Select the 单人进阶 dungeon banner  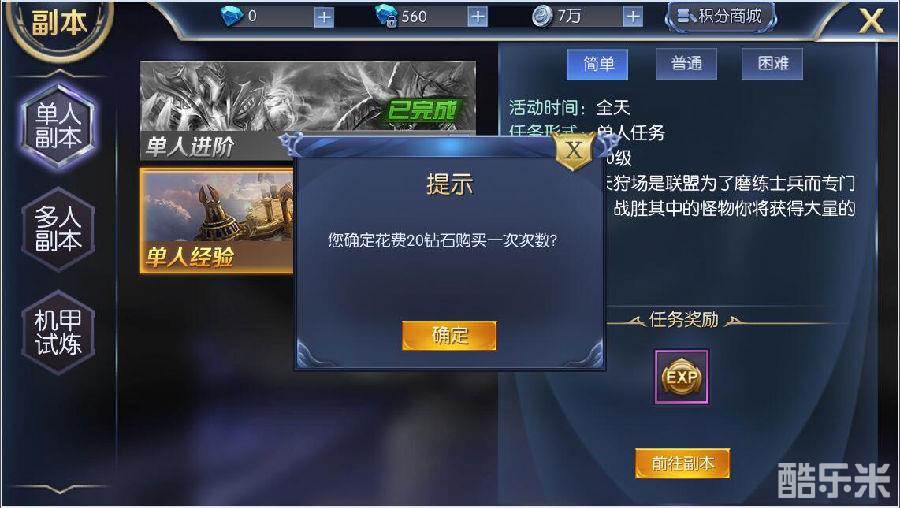[x=308, y=111]
